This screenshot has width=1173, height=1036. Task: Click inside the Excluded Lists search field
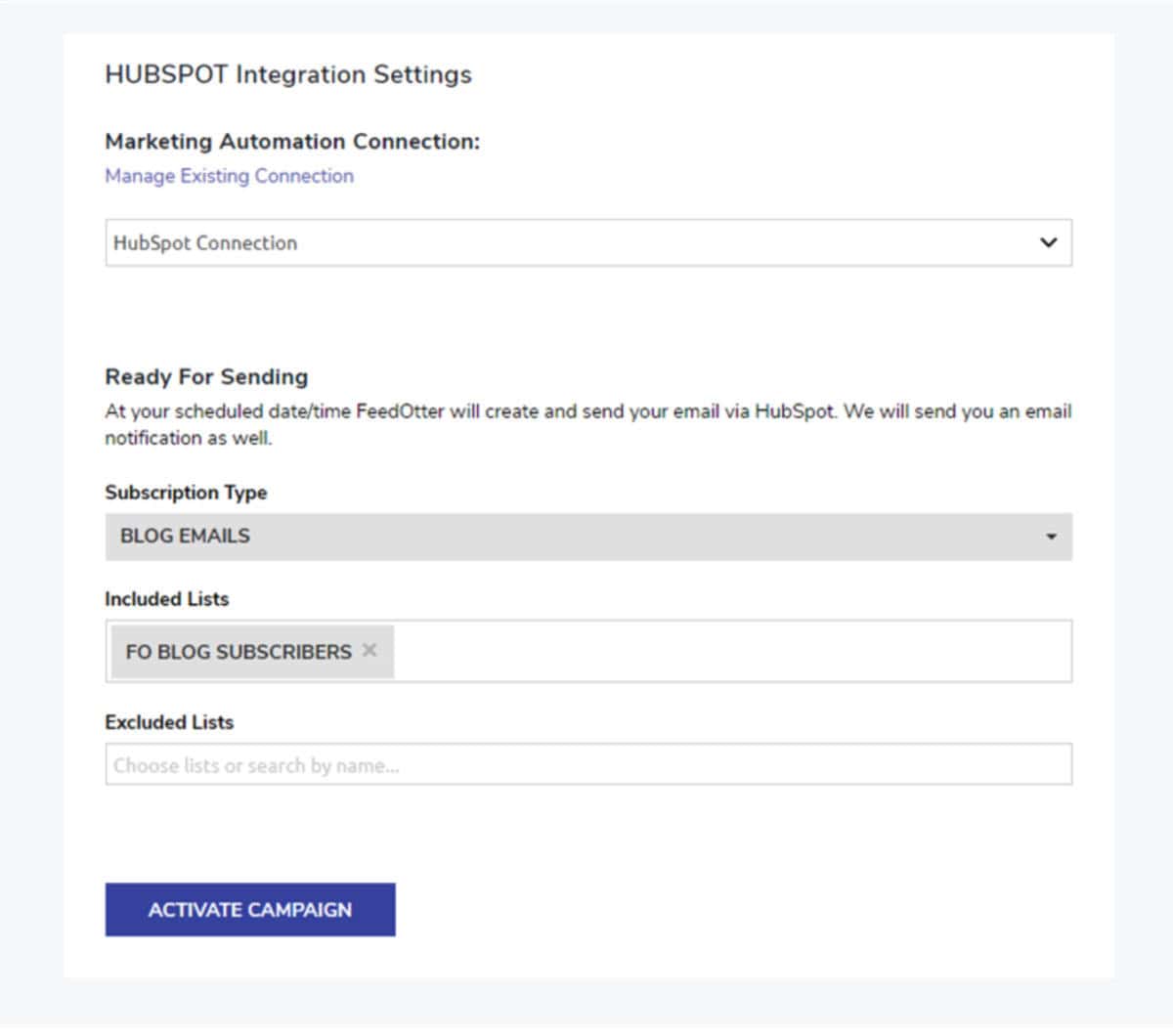click(x=586, y=765)
